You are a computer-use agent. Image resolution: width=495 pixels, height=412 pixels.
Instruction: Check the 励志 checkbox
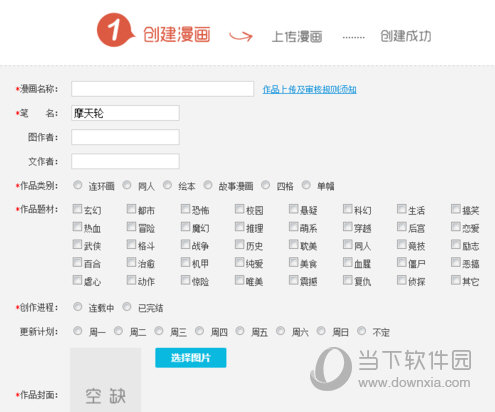pyautogui.click(x=456, y=244)
